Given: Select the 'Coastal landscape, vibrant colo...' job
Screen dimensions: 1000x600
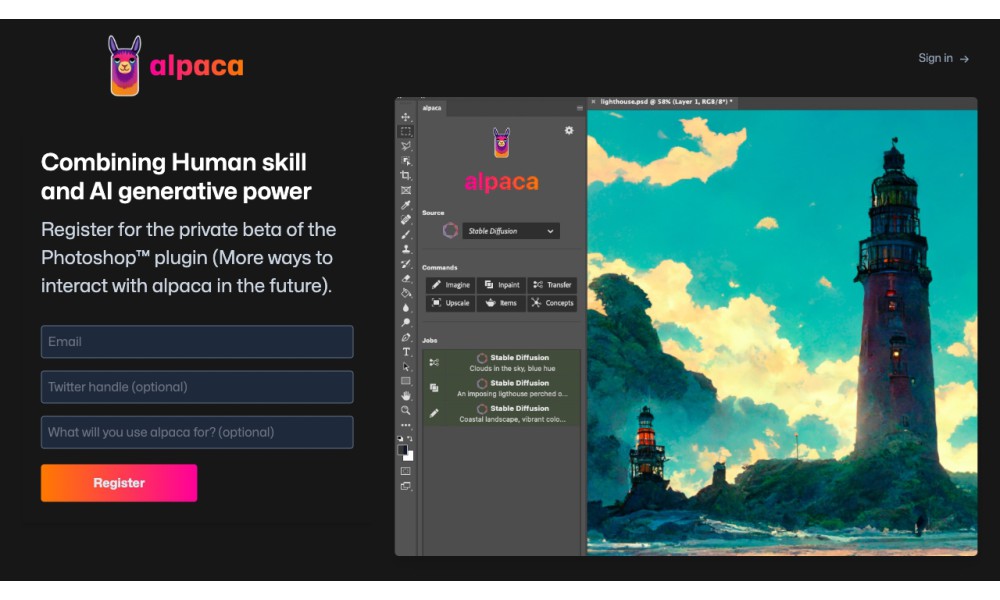Looking at the screenshot, I should [x=502, y=414].
